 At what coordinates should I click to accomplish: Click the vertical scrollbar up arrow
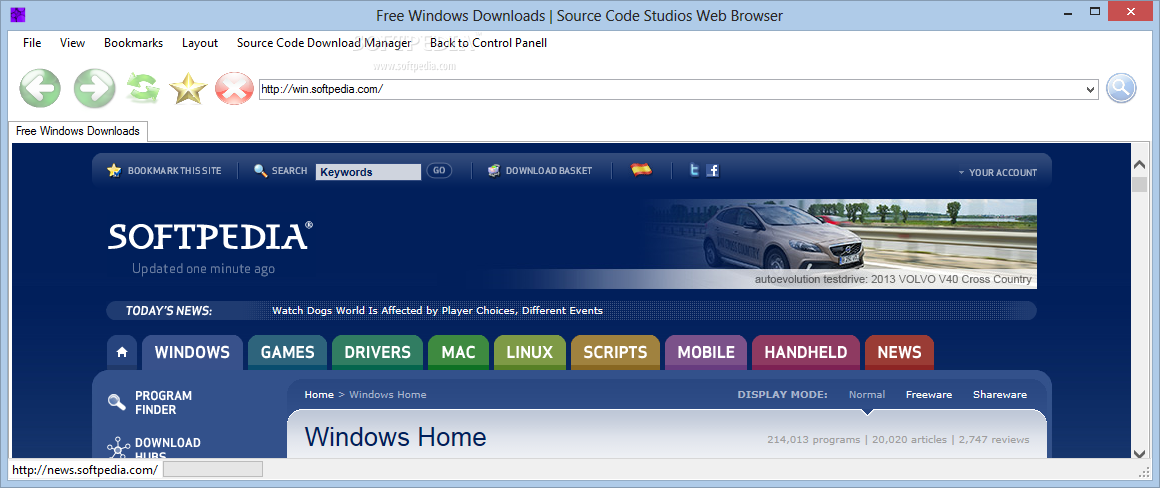point(1139,166)
